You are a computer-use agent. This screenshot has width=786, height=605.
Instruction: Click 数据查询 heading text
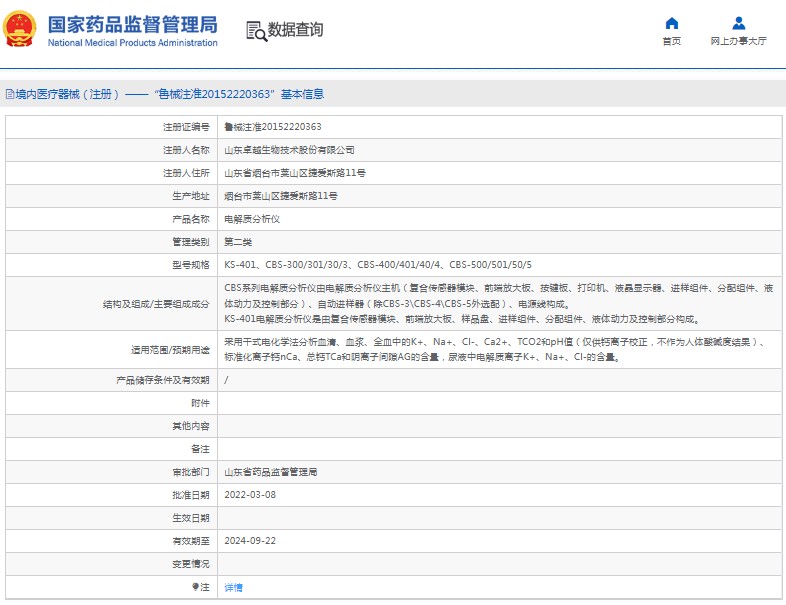coord(295,30)
